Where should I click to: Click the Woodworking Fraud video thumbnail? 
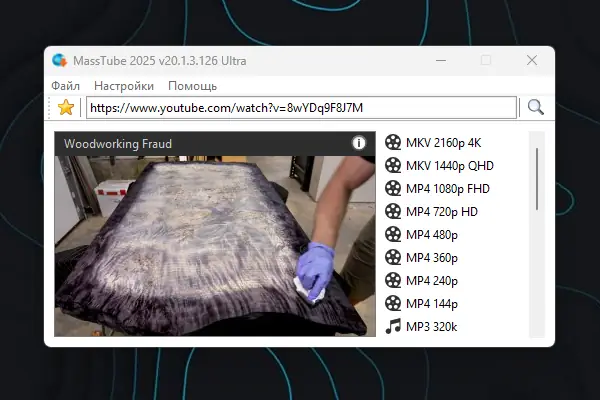coord(215,246)
